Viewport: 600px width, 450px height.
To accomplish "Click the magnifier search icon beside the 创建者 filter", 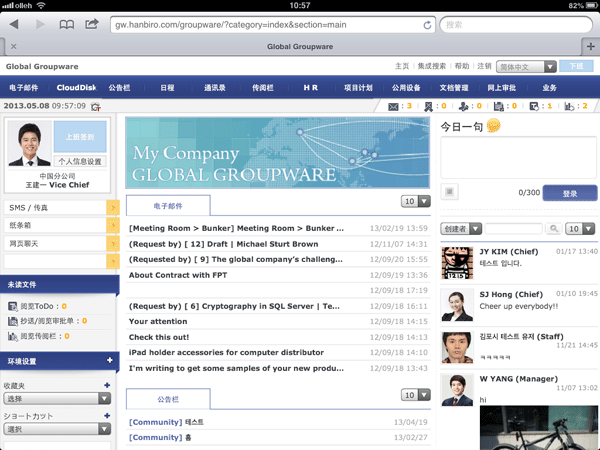I will [553, 229].
